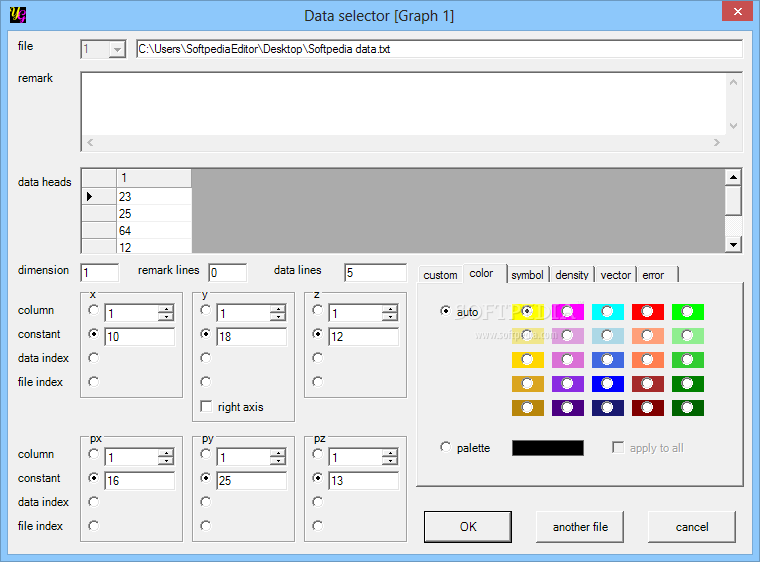
Task: Click the remark lines input field
Action: click(228, 273)
